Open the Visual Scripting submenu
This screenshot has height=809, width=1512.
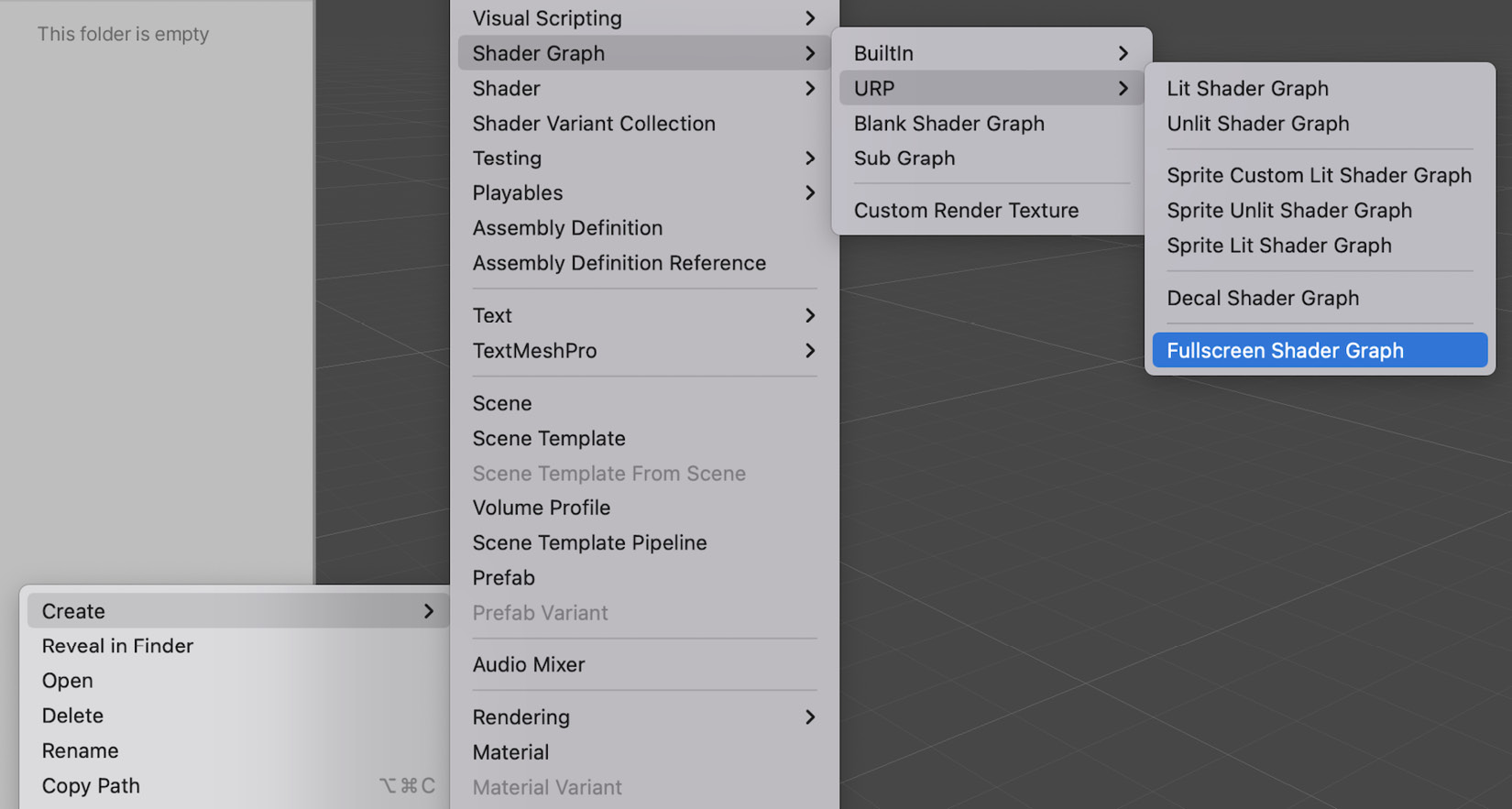point(644,18)
